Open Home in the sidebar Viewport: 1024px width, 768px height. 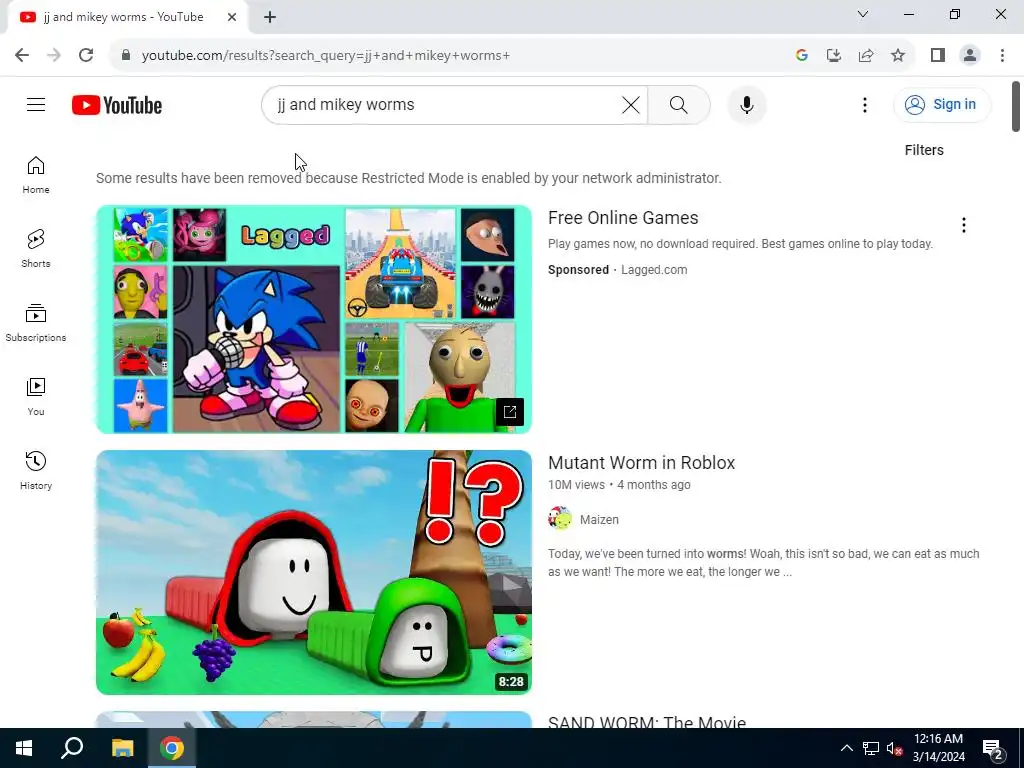[36, 175]
